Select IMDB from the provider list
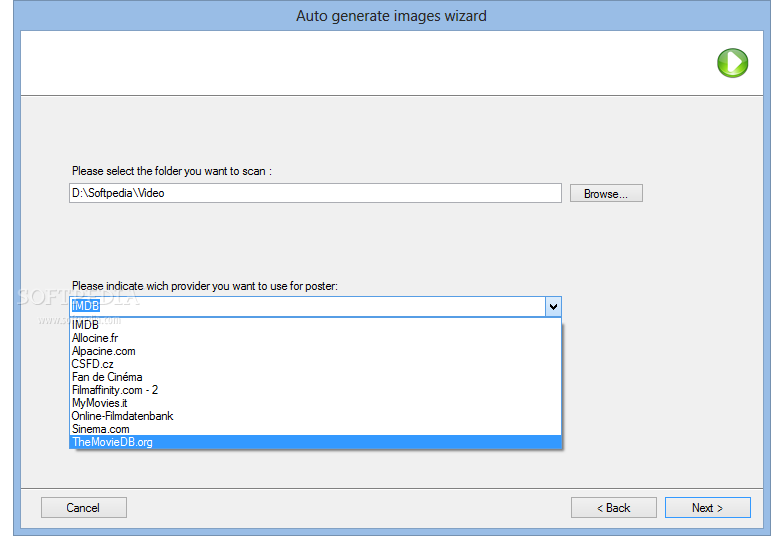 pyautogui.click(x=315, y=325)
